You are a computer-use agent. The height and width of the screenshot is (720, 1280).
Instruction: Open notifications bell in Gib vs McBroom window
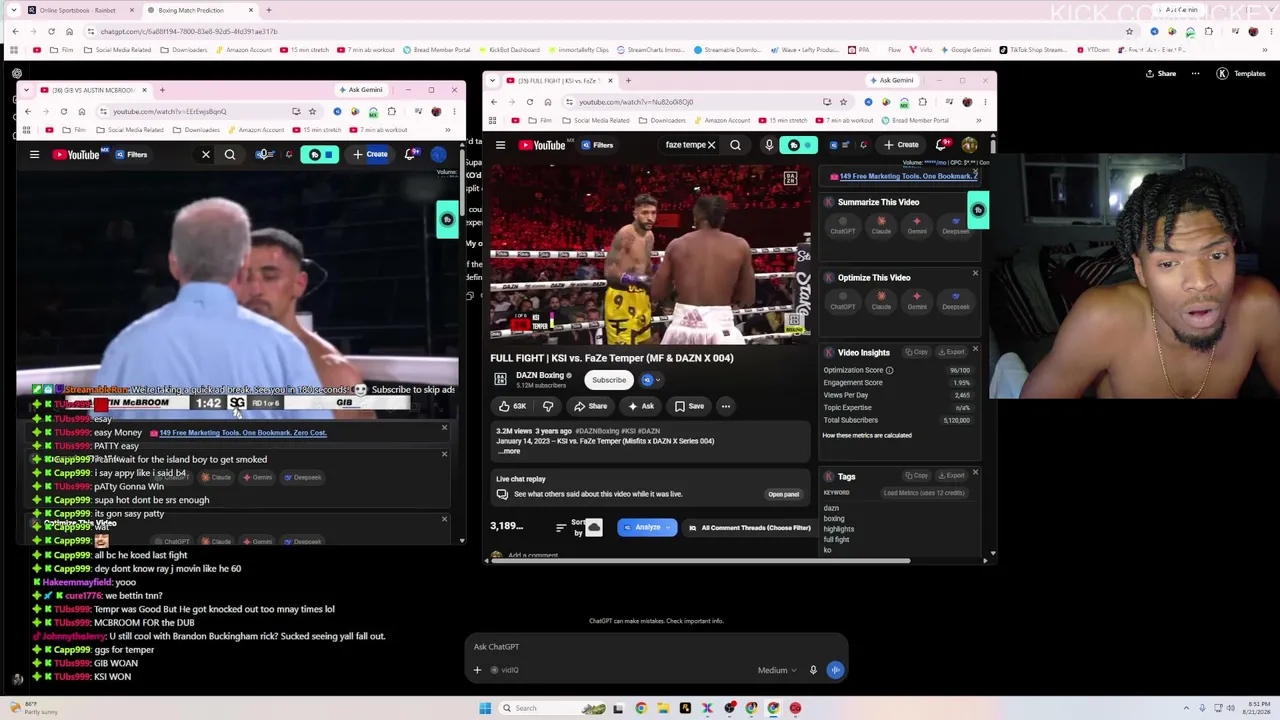click(410, 155)
